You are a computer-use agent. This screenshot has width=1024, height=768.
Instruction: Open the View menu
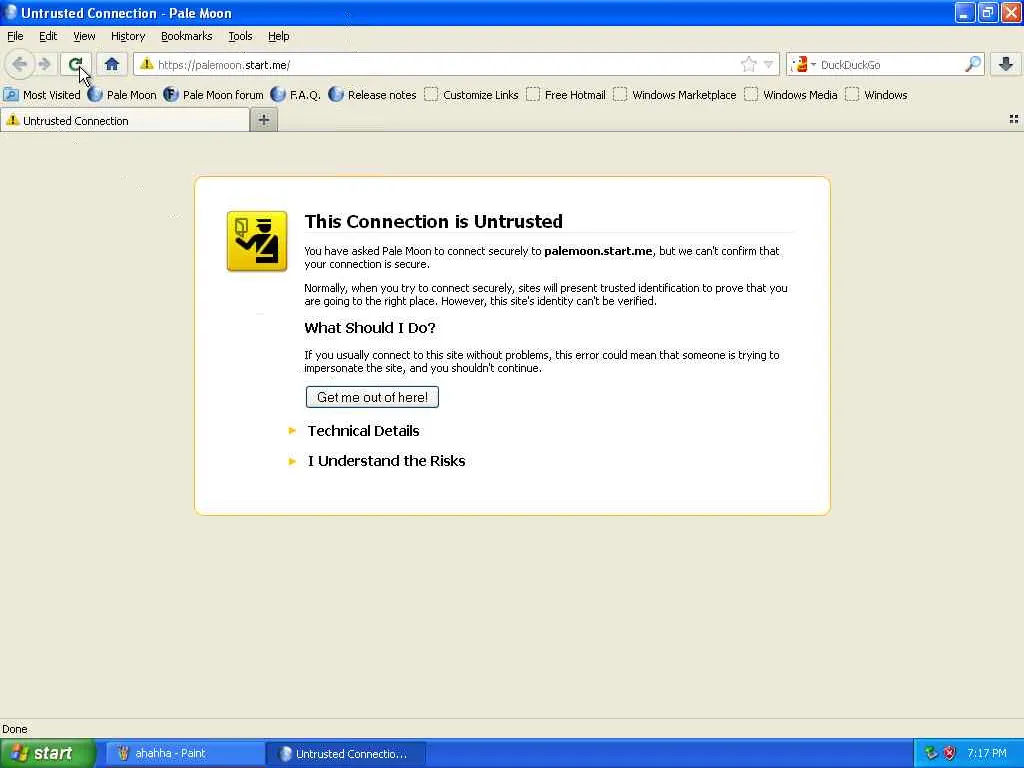point(84,36)
